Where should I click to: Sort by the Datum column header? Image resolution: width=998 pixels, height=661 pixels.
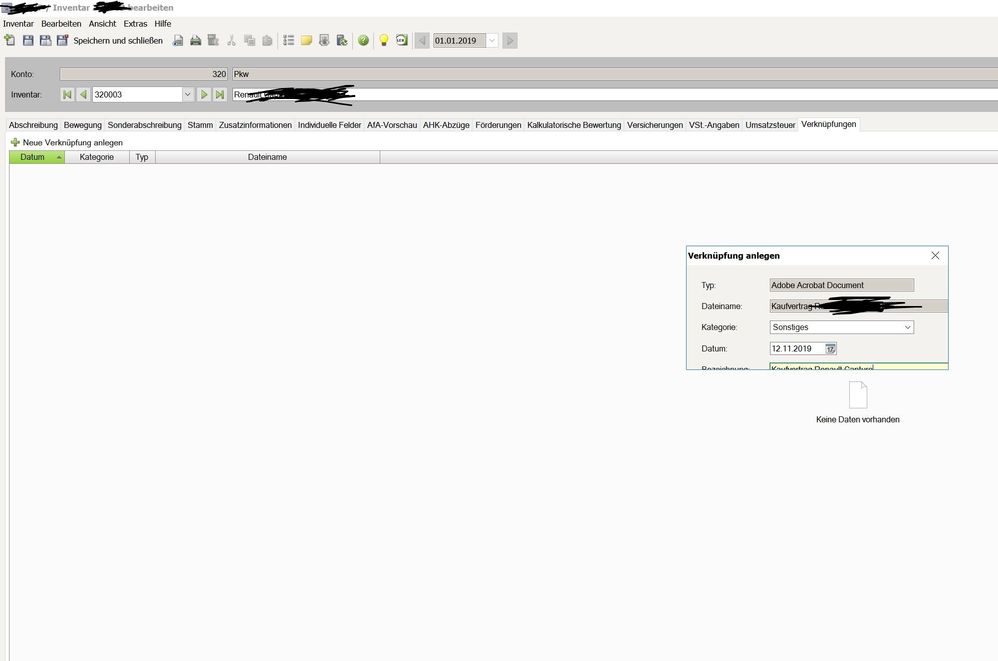33,157
